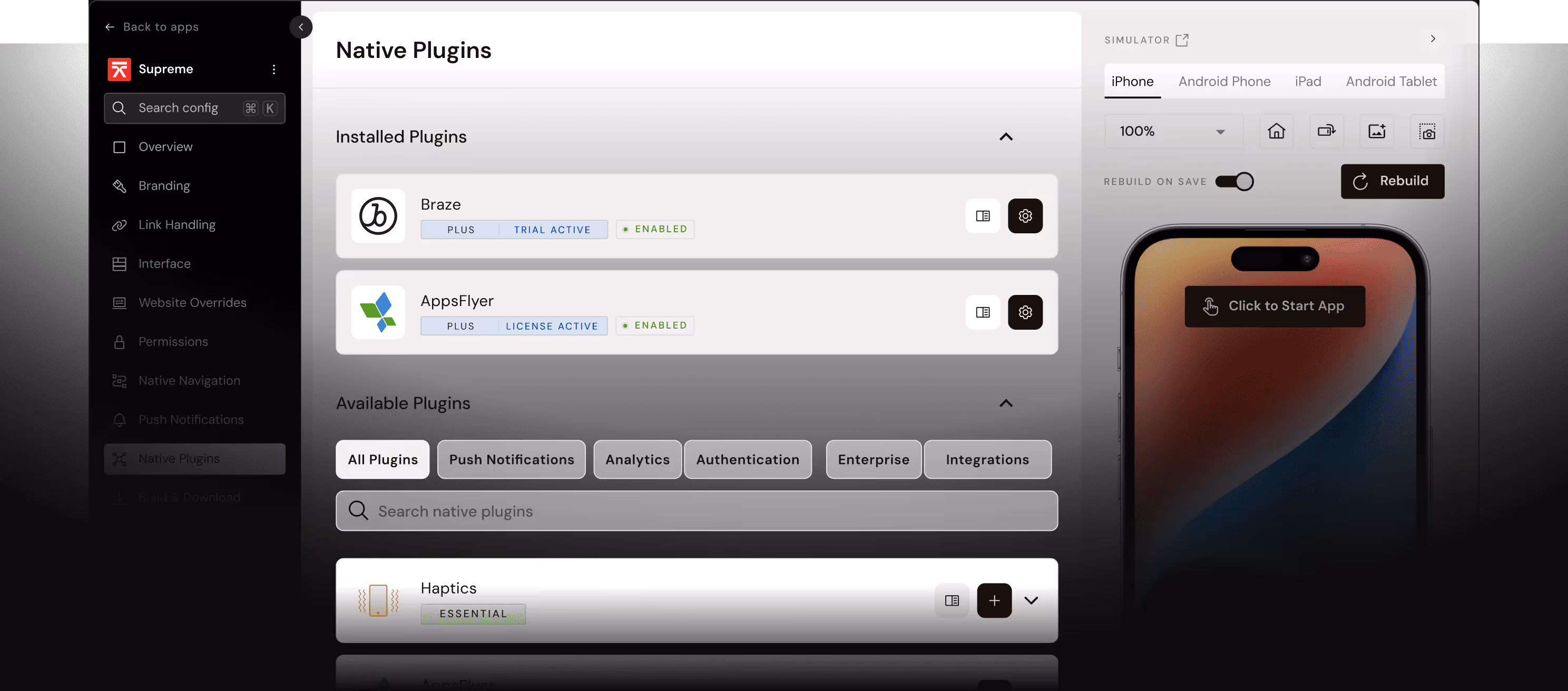This screenshot has height=691, width=1568.
Task: Open Link Handling from the sidebar
Action: (177, 224)
